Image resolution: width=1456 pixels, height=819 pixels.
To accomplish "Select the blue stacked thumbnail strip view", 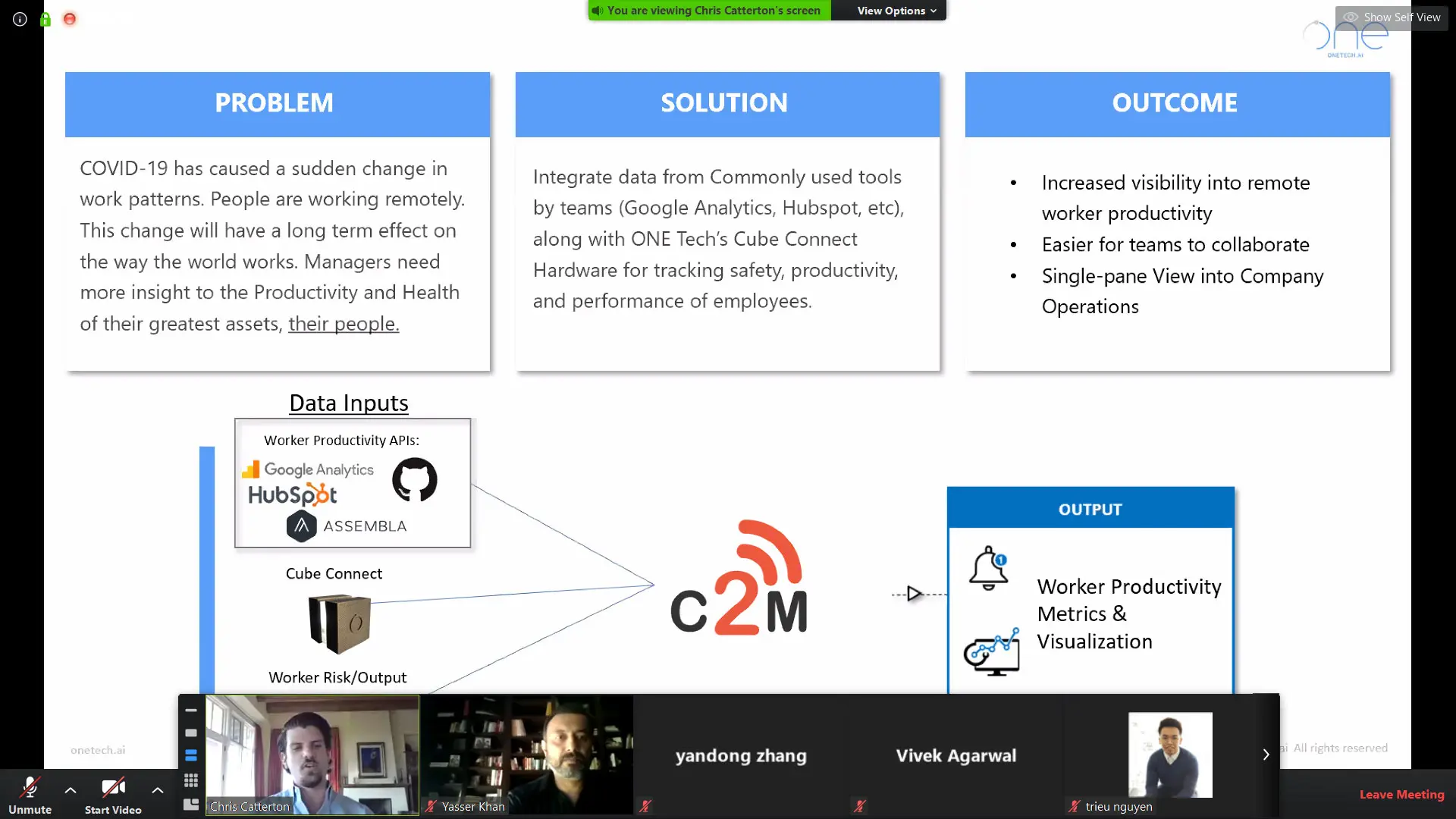I will [191, 756].
